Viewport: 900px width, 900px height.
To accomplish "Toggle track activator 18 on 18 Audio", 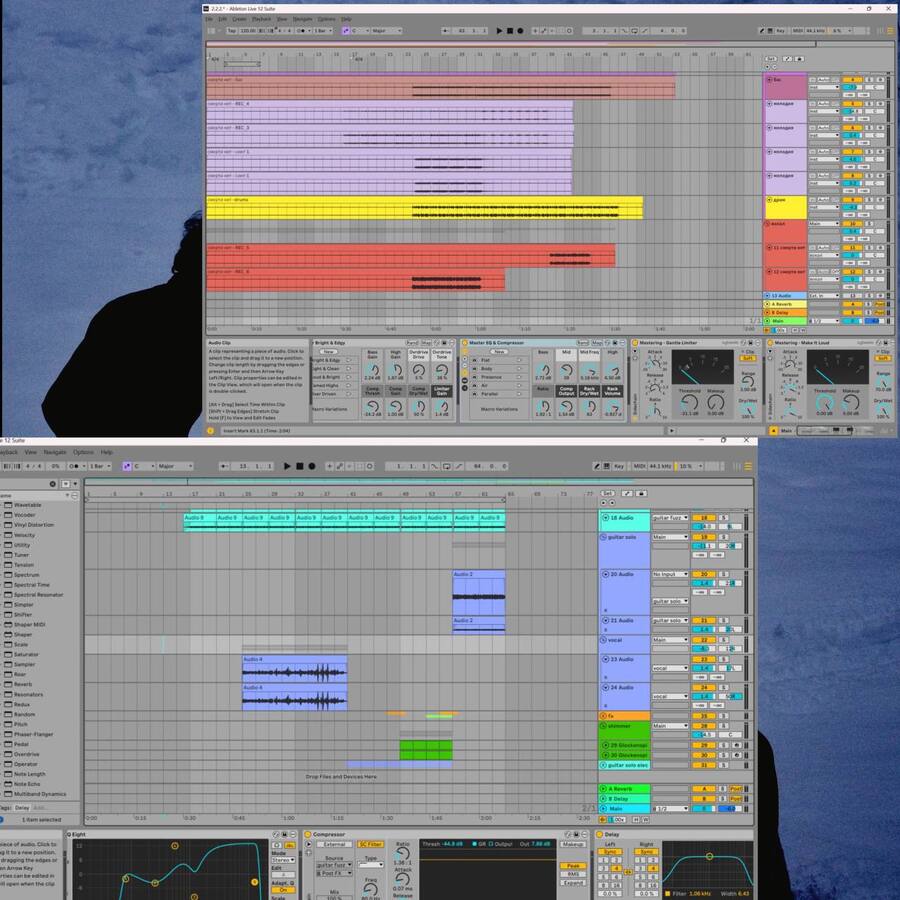I will 704,518.
